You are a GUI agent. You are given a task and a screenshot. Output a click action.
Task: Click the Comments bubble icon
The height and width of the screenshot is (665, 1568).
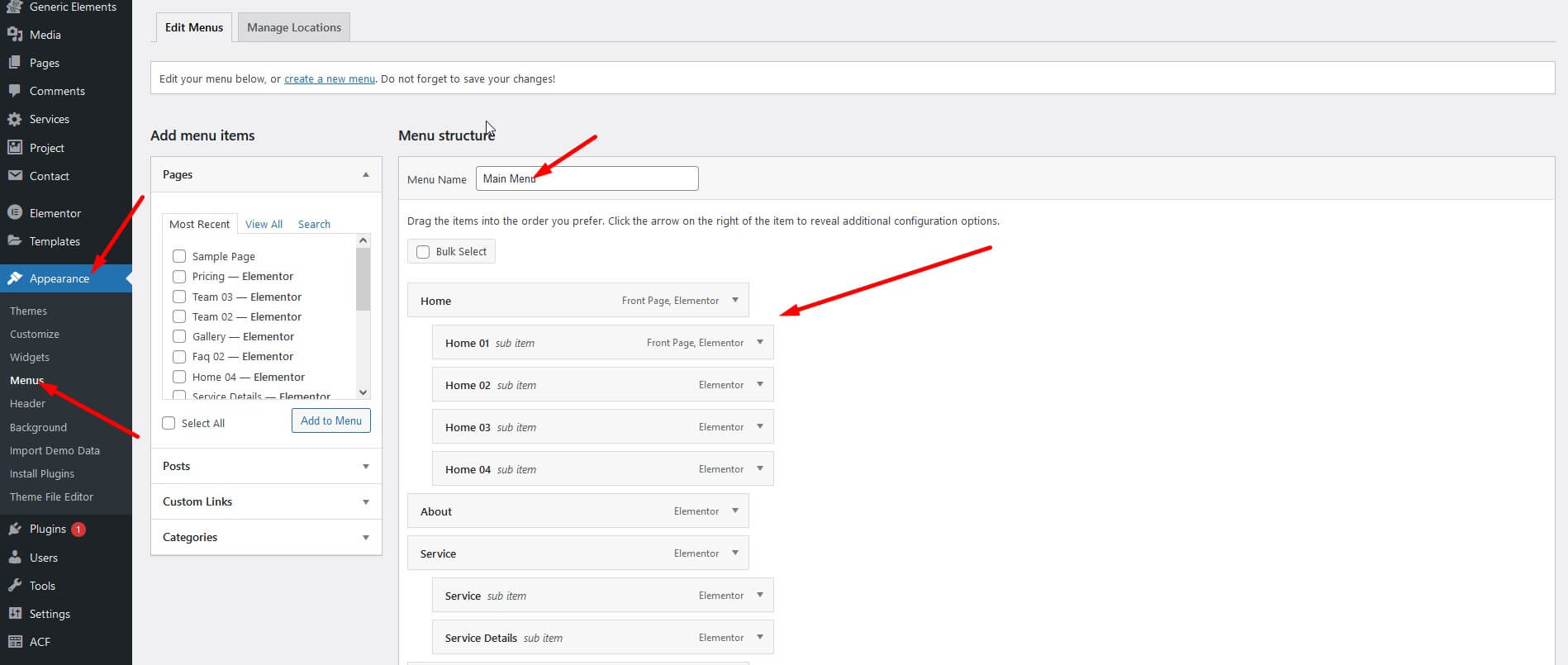pyautogui.click(x=14, y=91)
